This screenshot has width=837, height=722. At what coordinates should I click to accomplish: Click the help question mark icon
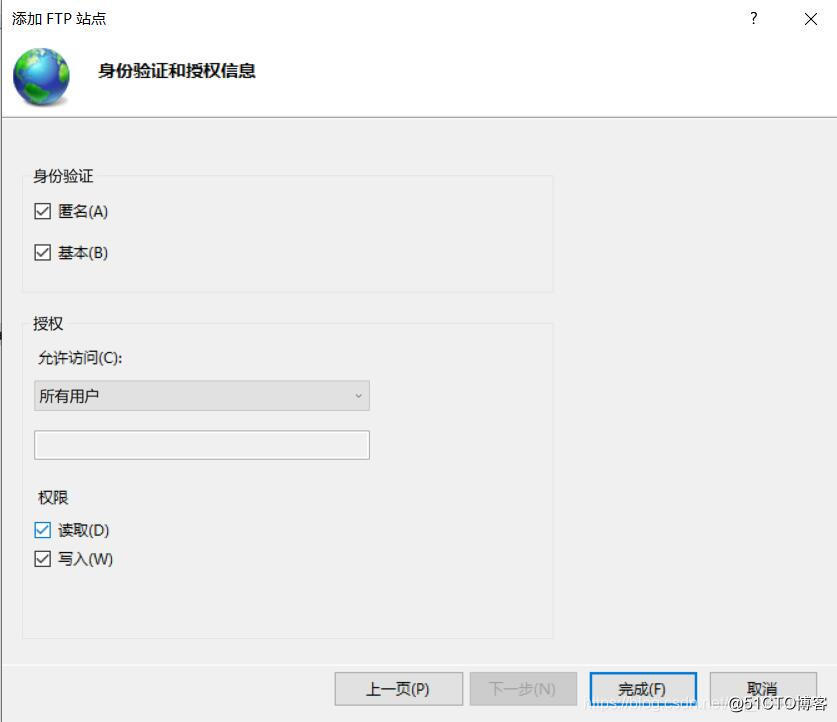(753, 19)
